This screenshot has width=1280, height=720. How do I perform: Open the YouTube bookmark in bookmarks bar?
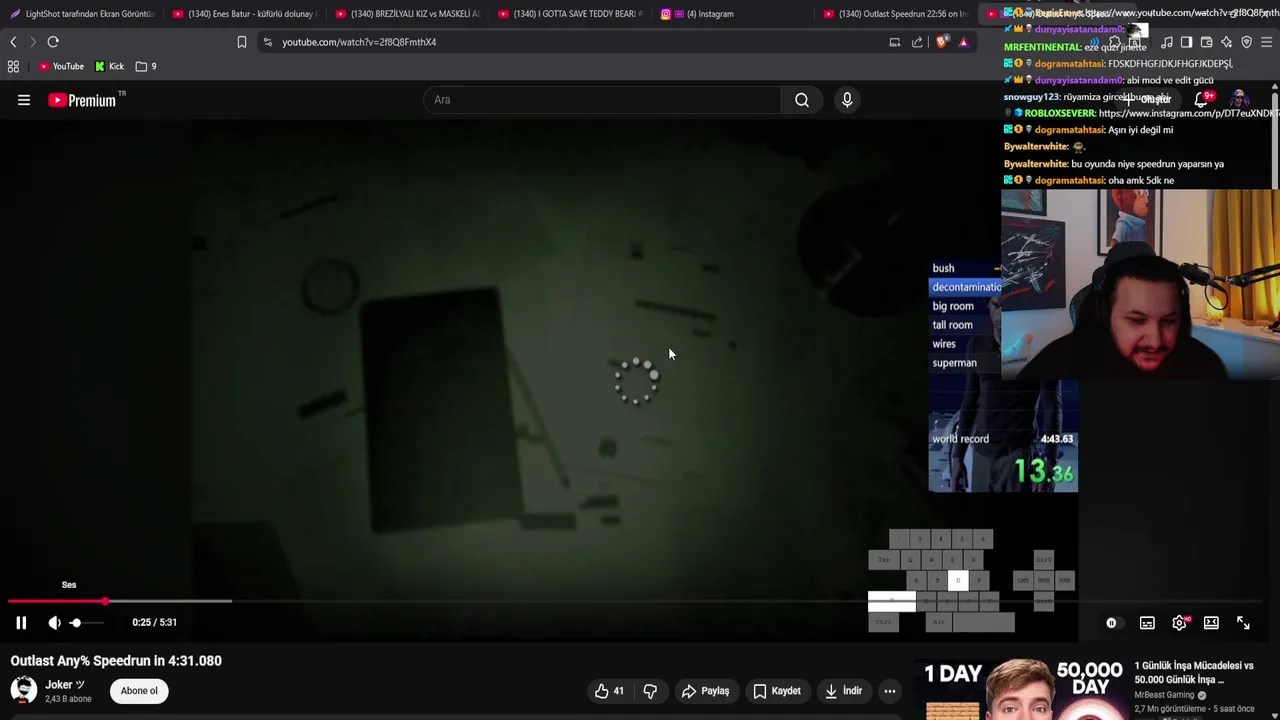(61, 66)
